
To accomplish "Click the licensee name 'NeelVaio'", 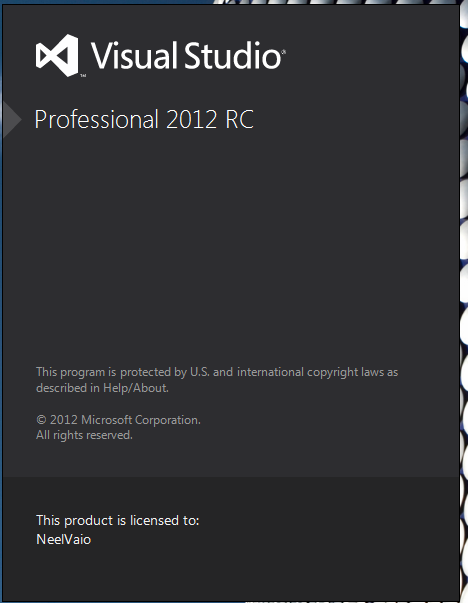I will (63, 540).
